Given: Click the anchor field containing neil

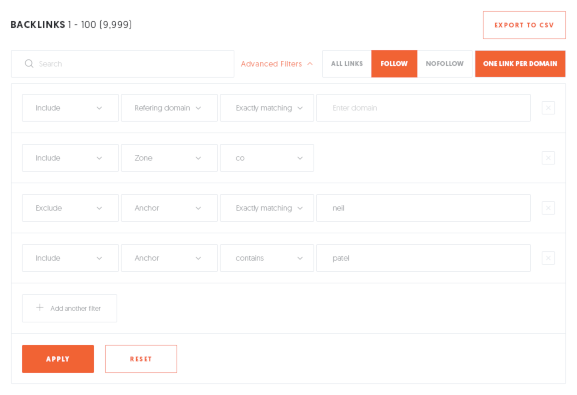Looking at the screenshot, I should [423, 208].
